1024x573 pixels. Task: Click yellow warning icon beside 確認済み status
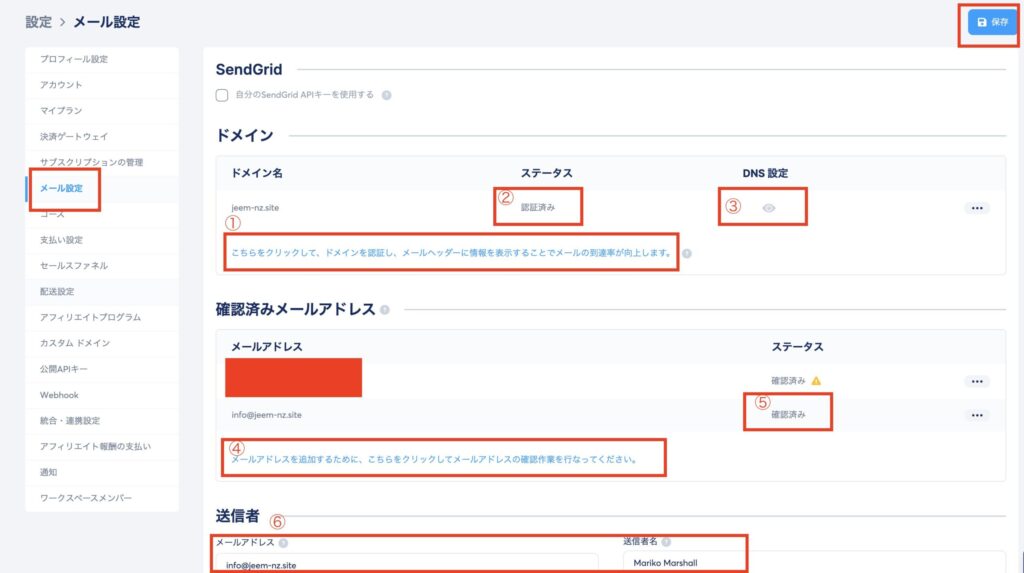[x=816, y=381]
